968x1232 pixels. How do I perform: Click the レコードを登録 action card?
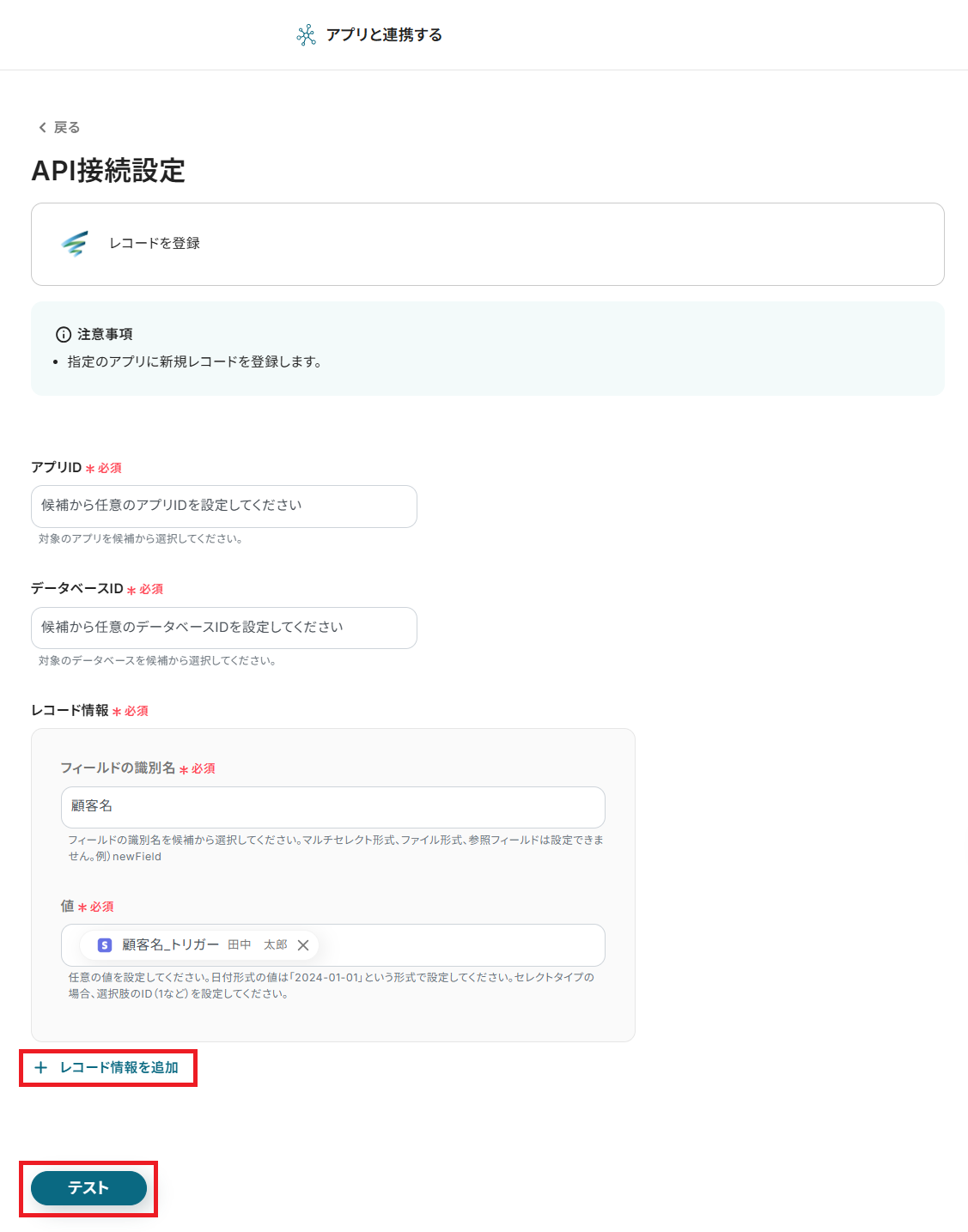click(488, 245)
